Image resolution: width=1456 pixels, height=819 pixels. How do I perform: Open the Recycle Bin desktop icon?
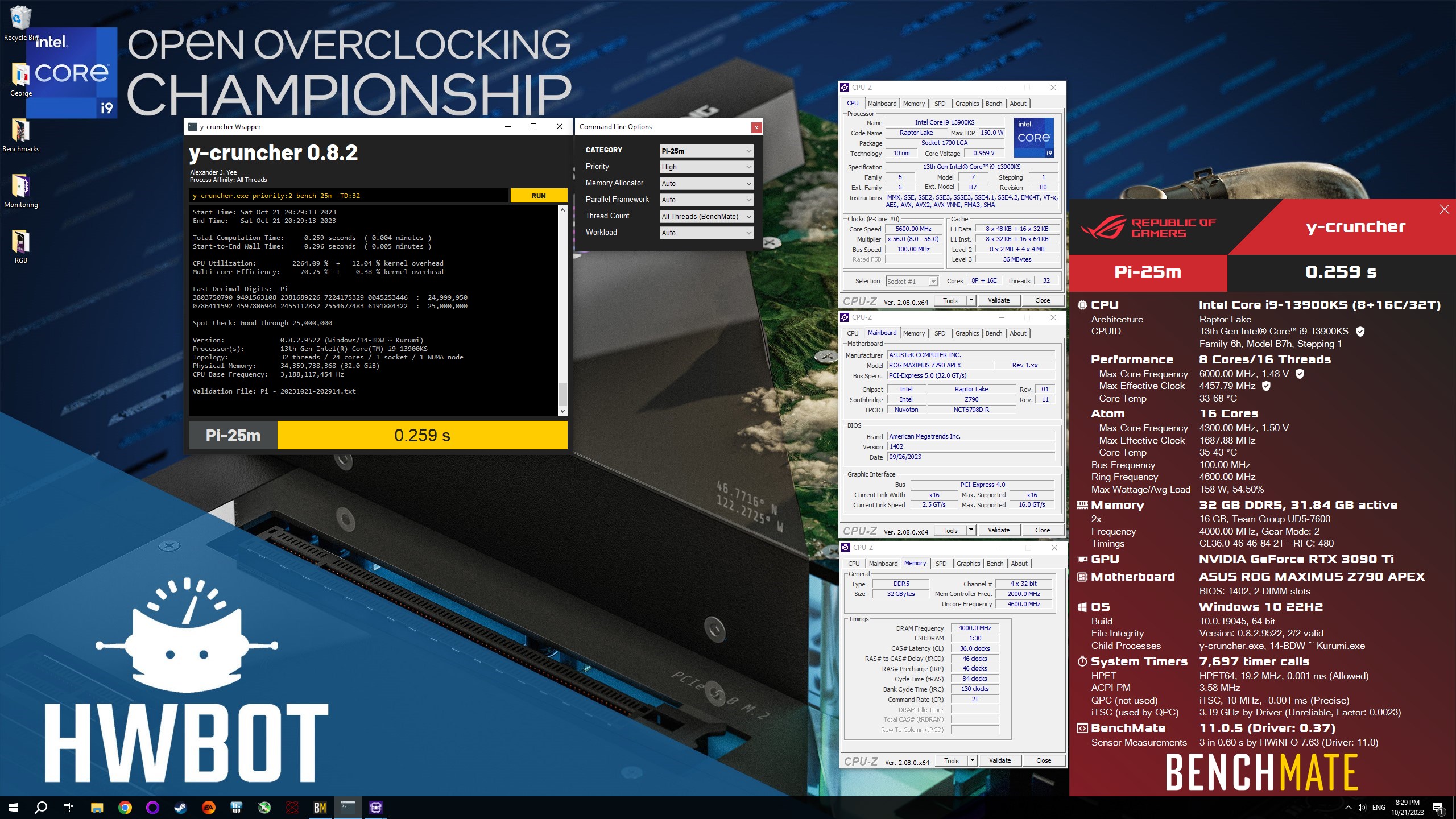pos(21,23)
